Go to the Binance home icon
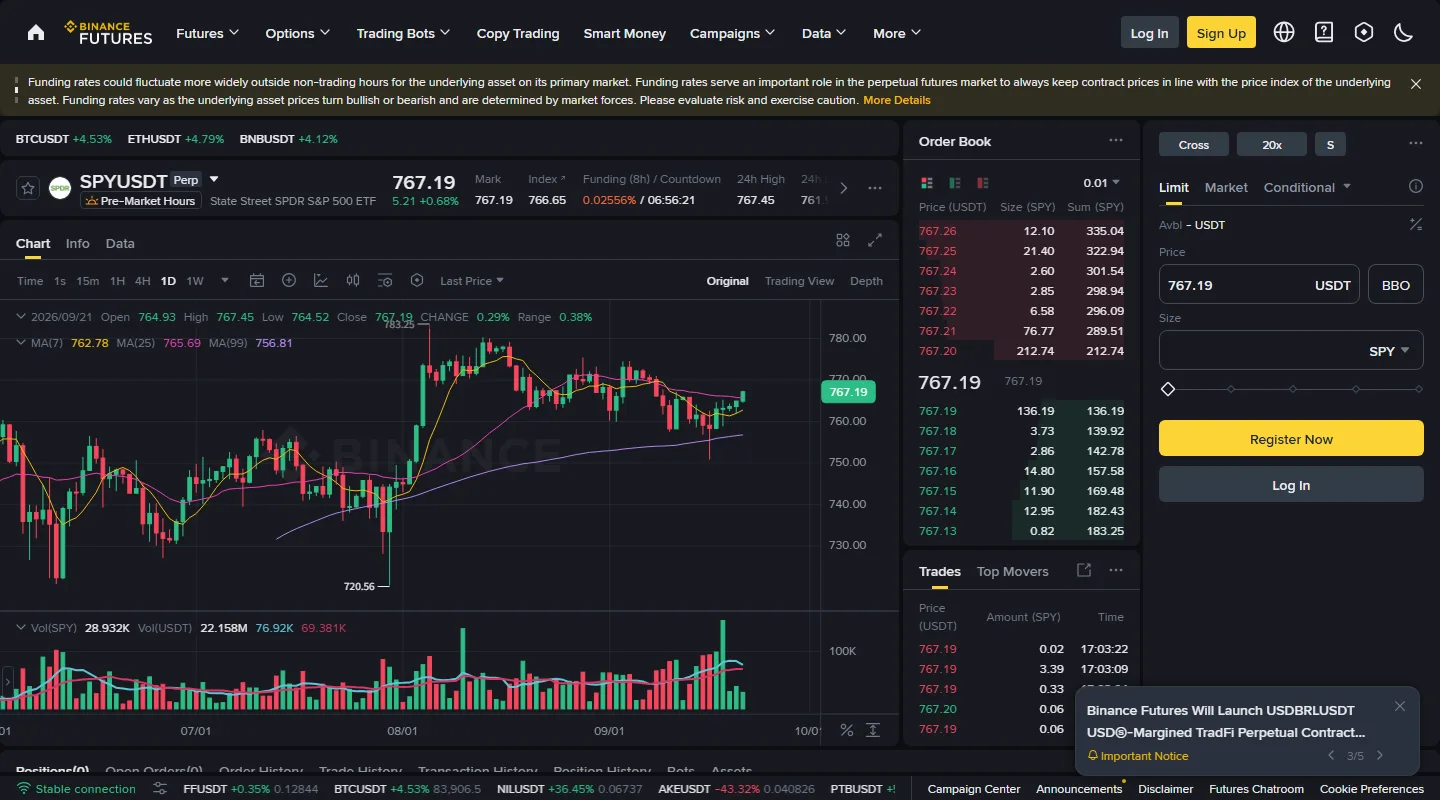This screenshot has height=800, width=1440. pos(36,33)
